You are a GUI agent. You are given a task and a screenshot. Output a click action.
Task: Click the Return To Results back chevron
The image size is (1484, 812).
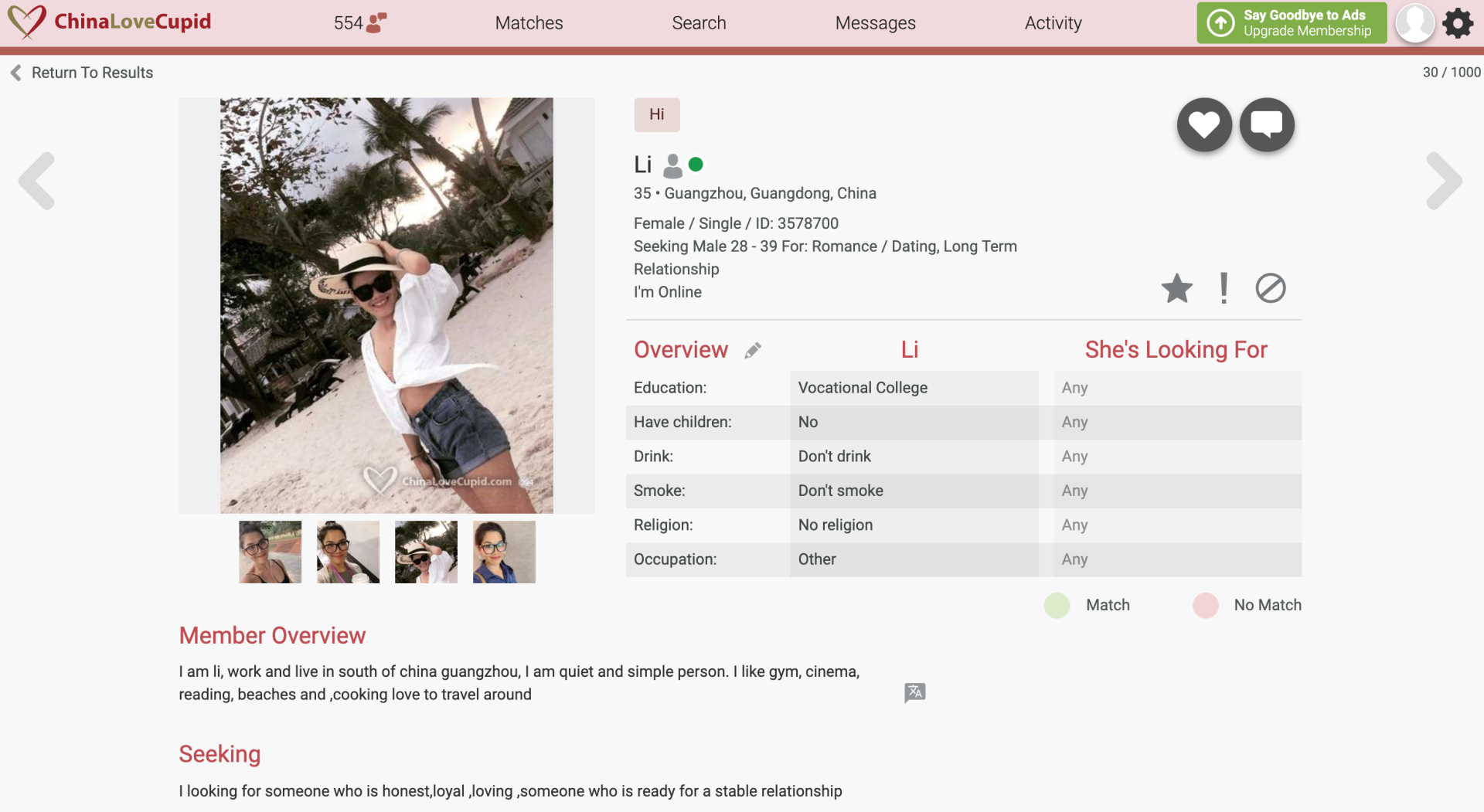coord(15,72)
